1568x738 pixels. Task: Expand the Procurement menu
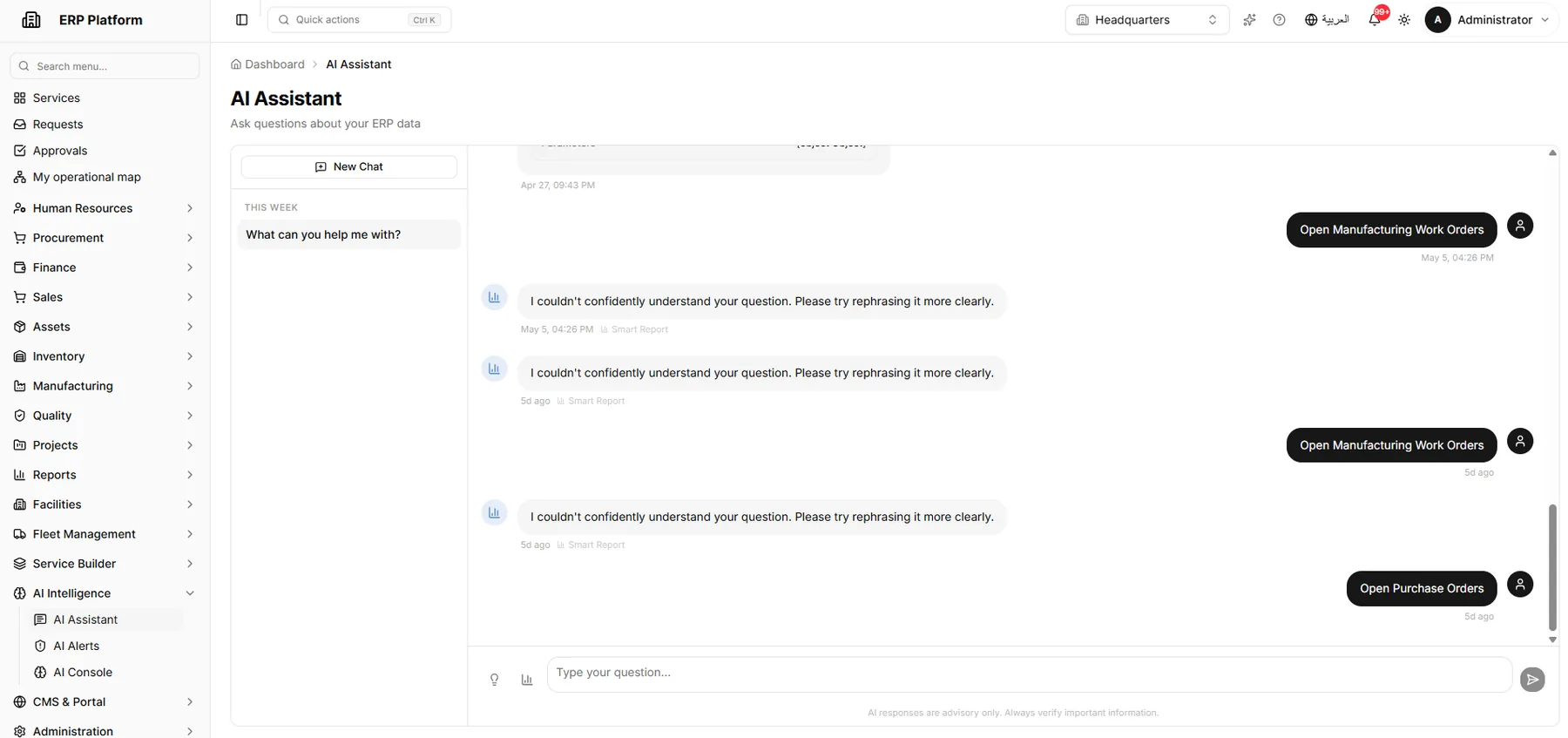click(105, 238)
